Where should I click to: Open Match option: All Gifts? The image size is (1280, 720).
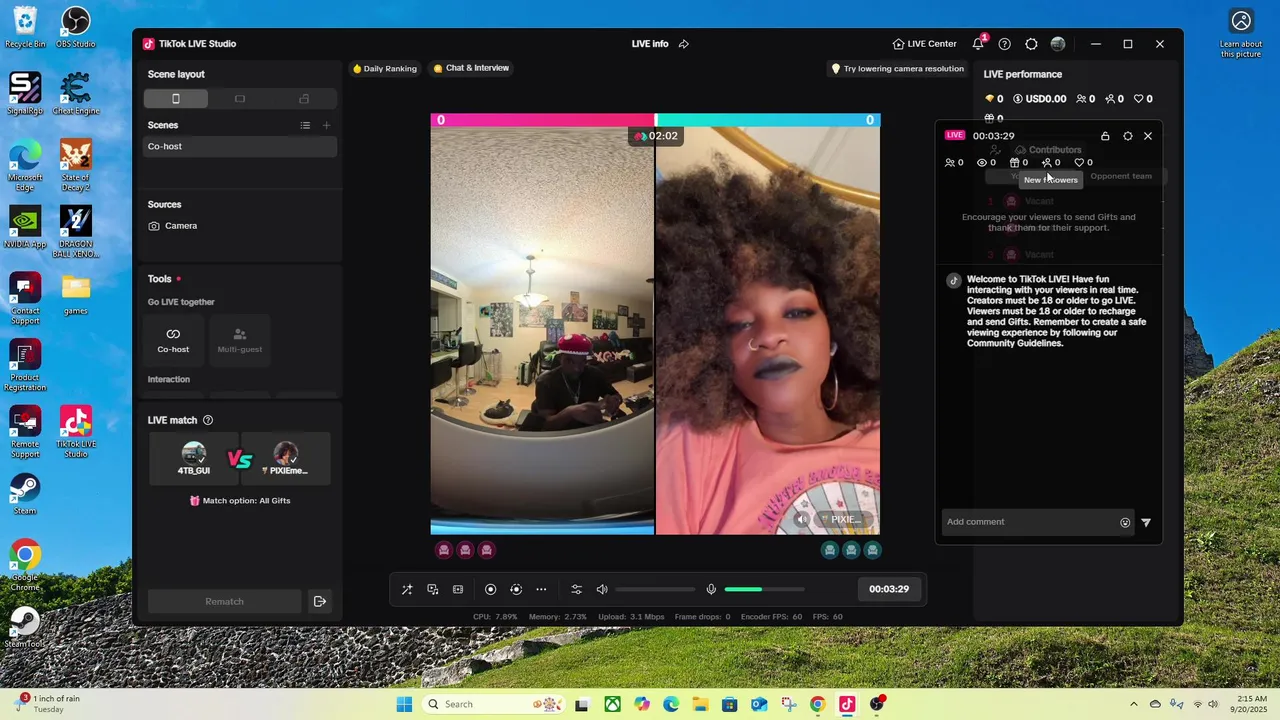(x=240, y=500)
